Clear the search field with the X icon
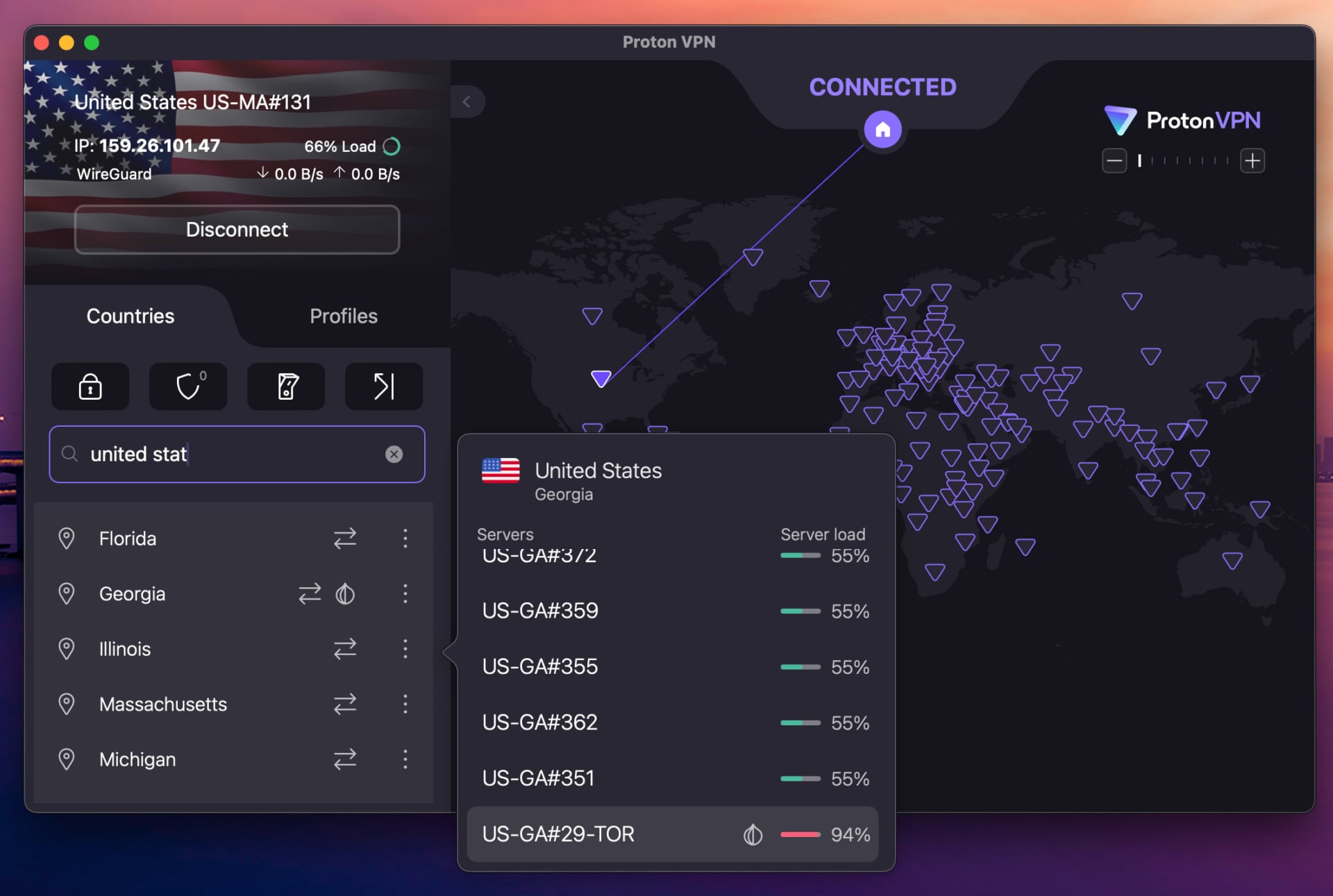1333x896 pixels. point(394,454)
